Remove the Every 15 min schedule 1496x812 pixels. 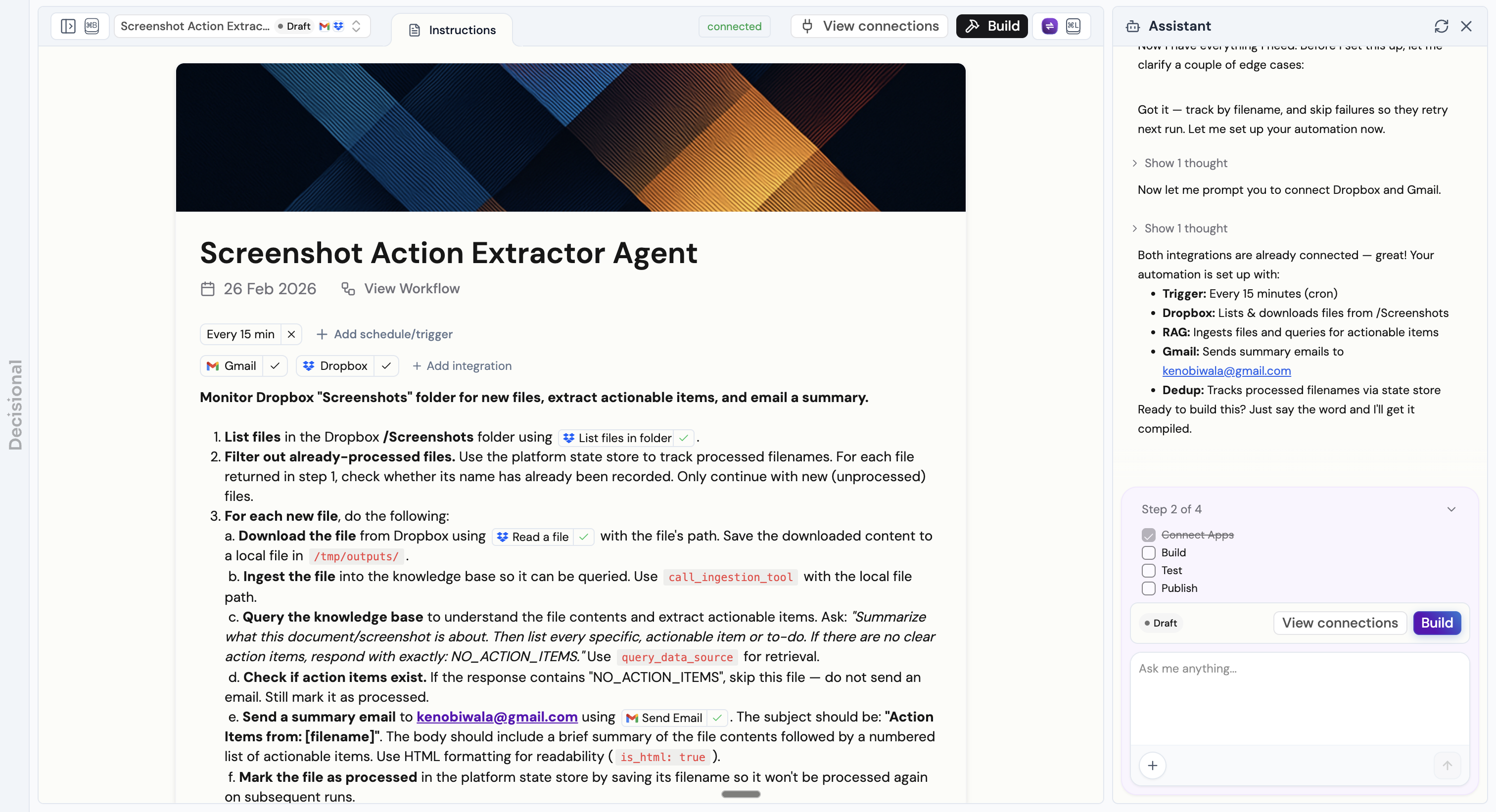291,334
